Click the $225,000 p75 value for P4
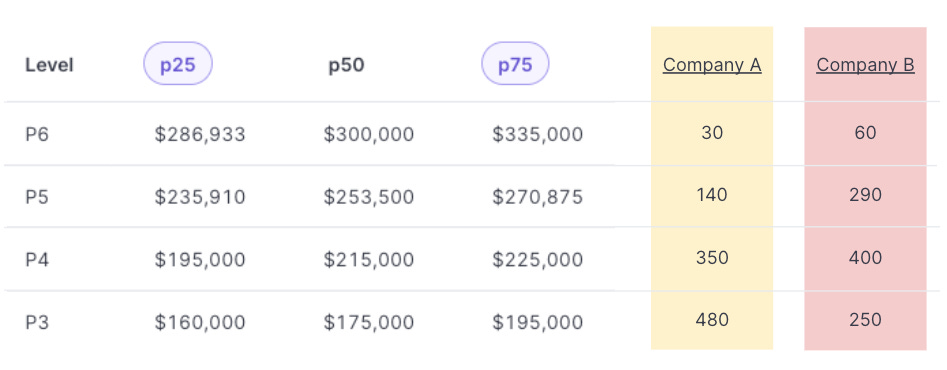The image size is (947, 370). coord(538,260)
